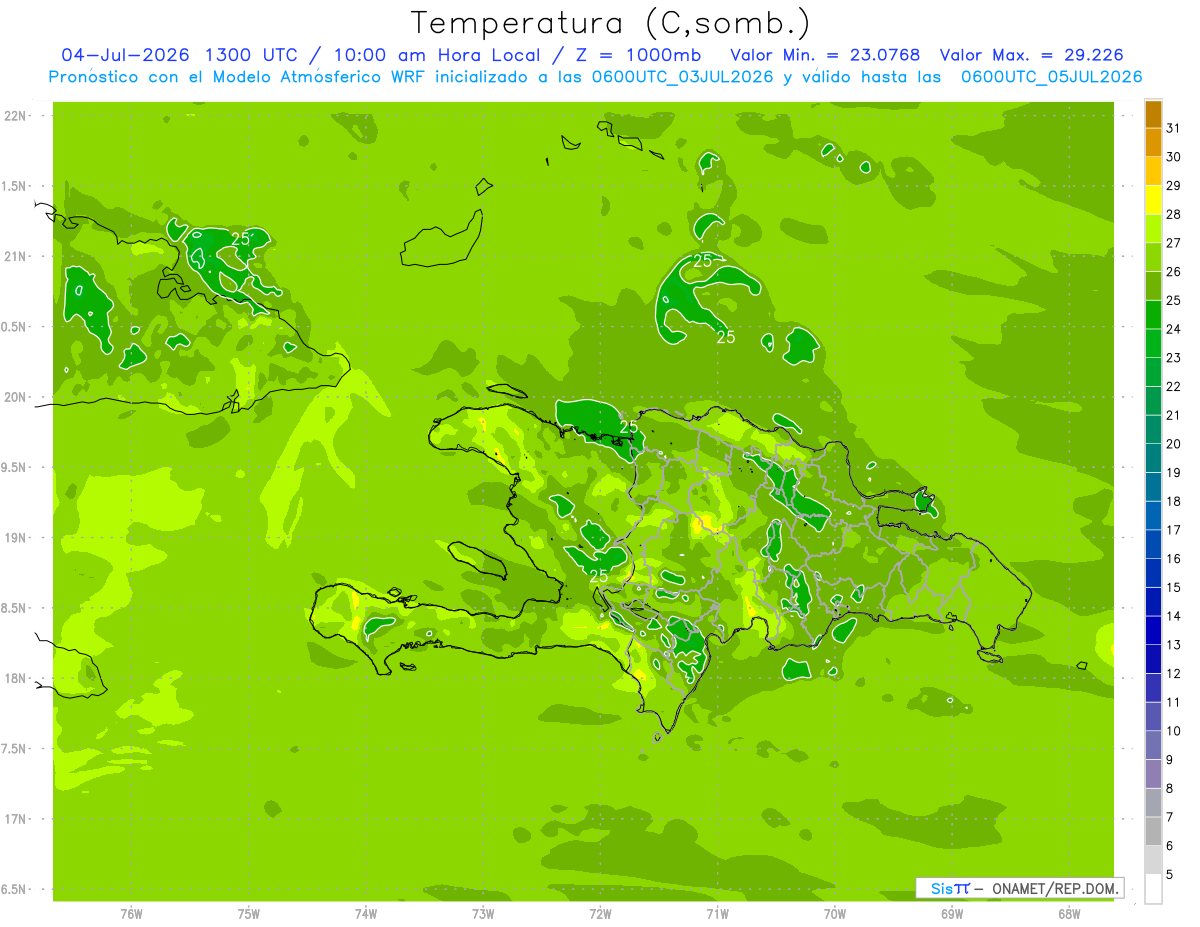
Task: Click the legend value '14'
Action: pos(1174,616)
